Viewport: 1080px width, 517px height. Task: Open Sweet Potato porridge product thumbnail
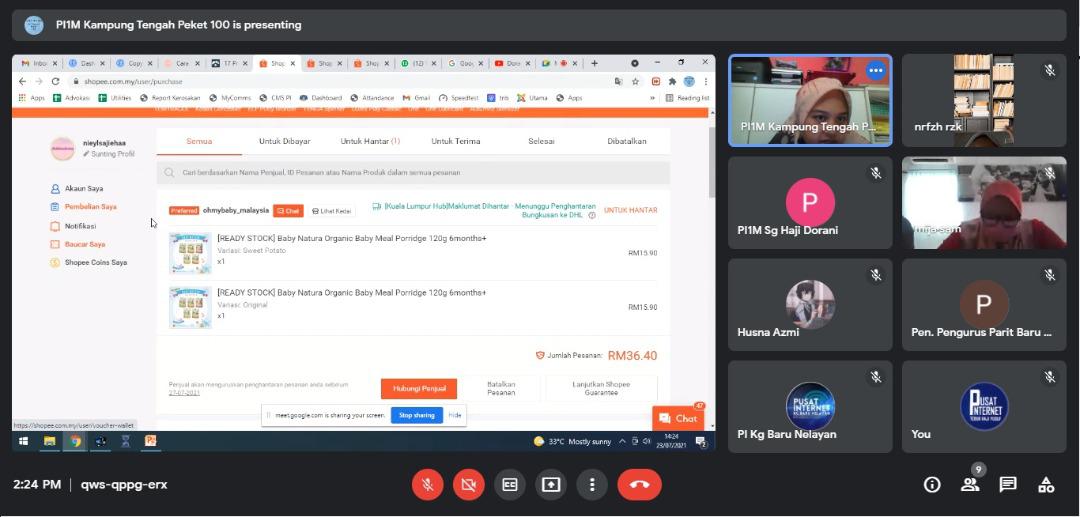(x=190, y=253)
